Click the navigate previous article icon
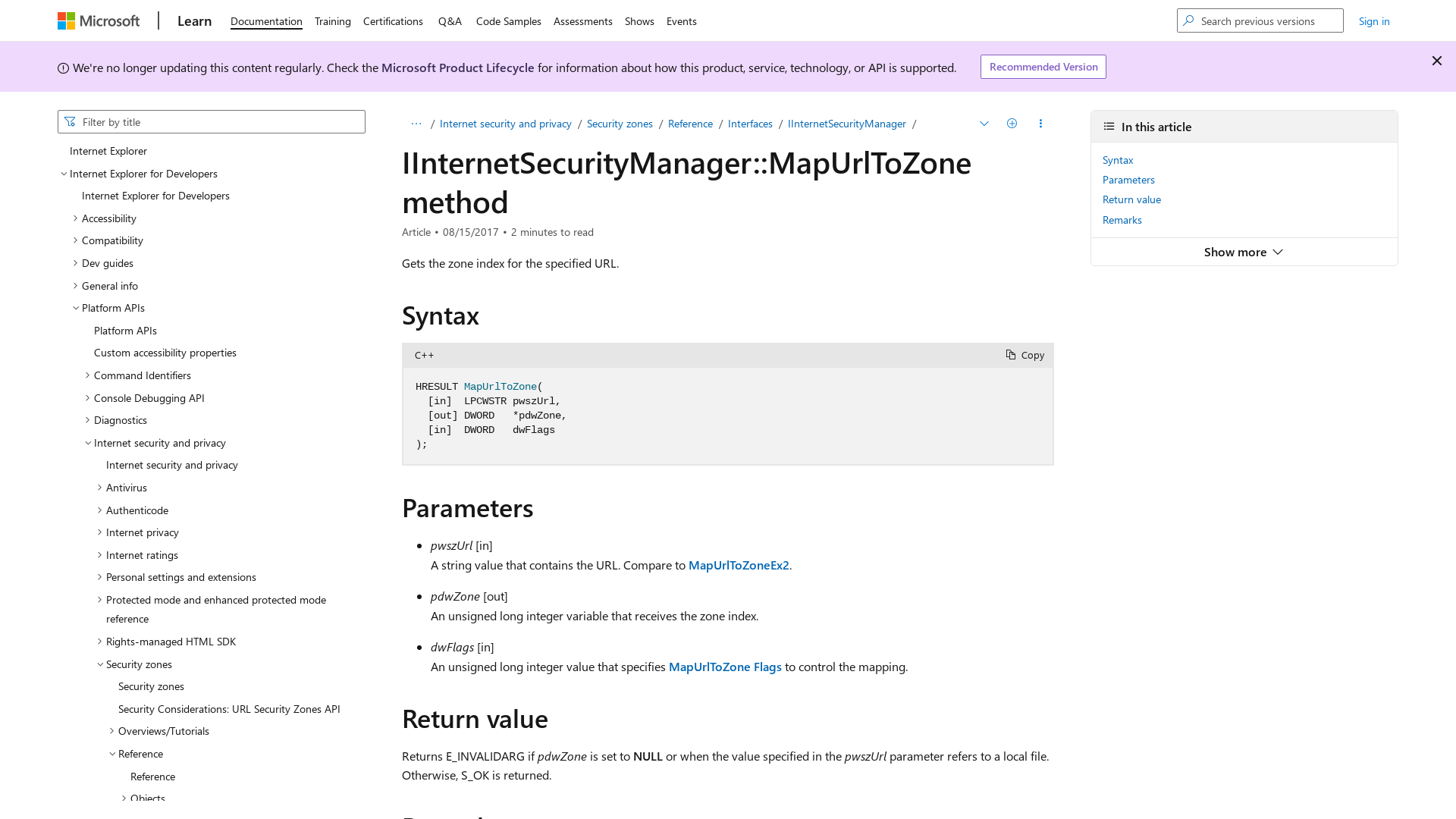The width and height of the screenshot is (1456, 819). (984, 123)
